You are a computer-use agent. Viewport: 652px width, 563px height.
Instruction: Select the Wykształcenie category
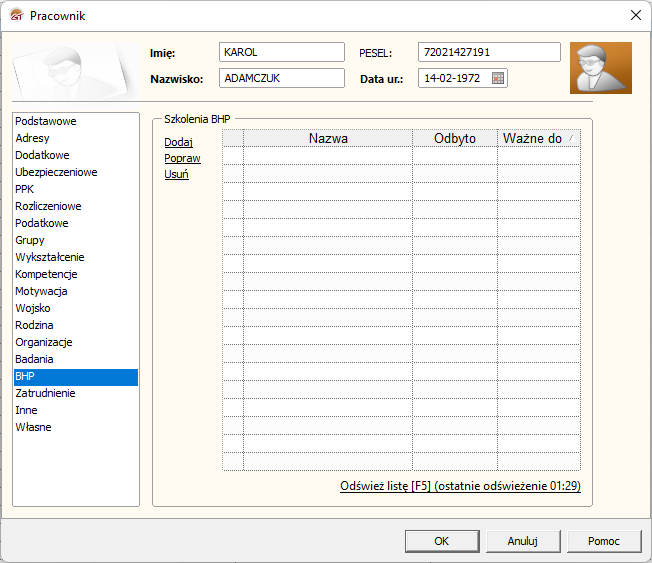[50, 257]
